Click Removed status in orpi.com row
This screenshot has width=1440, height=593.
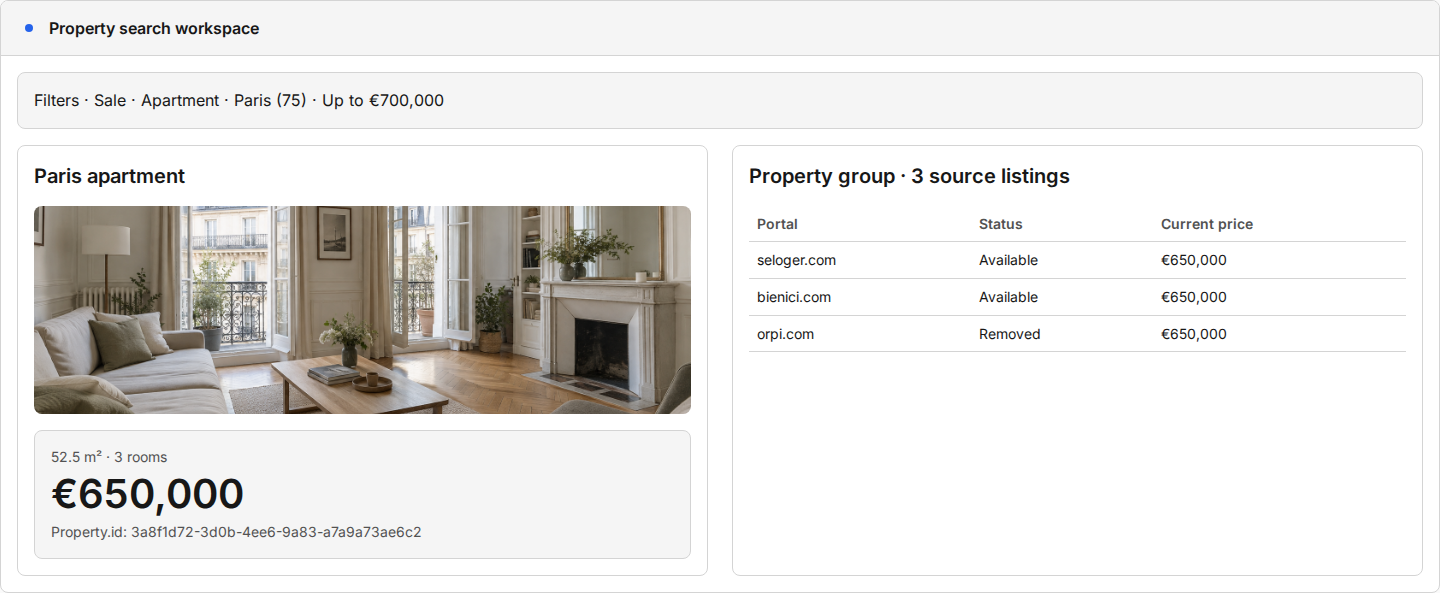coord(1009,334)
